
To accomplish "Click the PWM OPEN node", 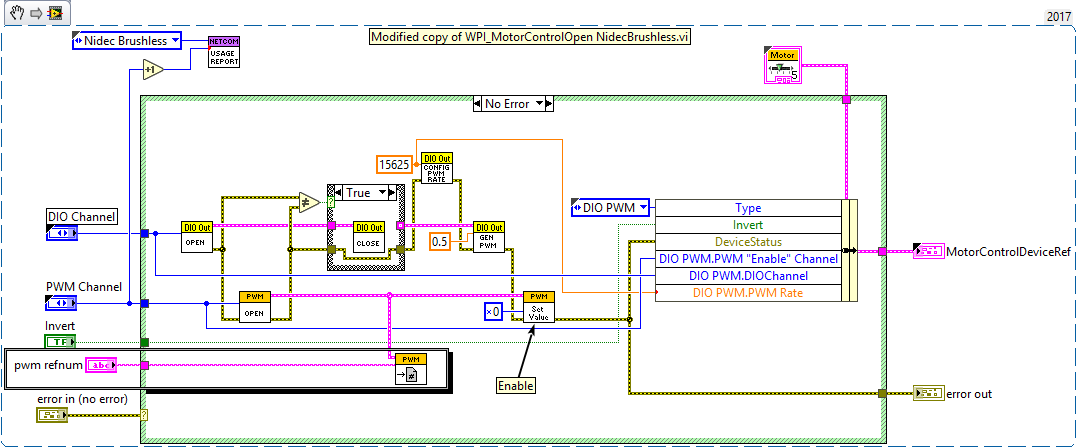I will coord(254,306).
